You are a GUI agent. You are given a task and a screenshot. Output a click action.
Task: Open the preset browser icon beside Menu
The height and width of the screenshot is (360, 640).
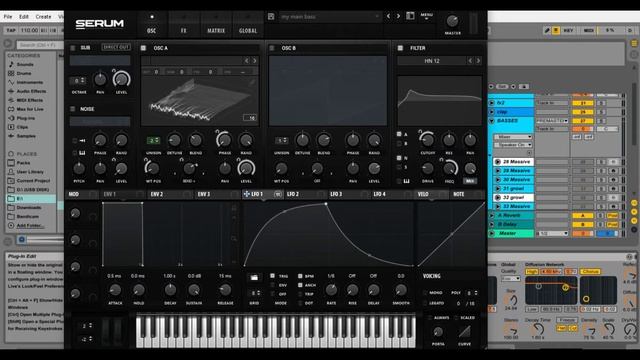click(x=410, y=16)
